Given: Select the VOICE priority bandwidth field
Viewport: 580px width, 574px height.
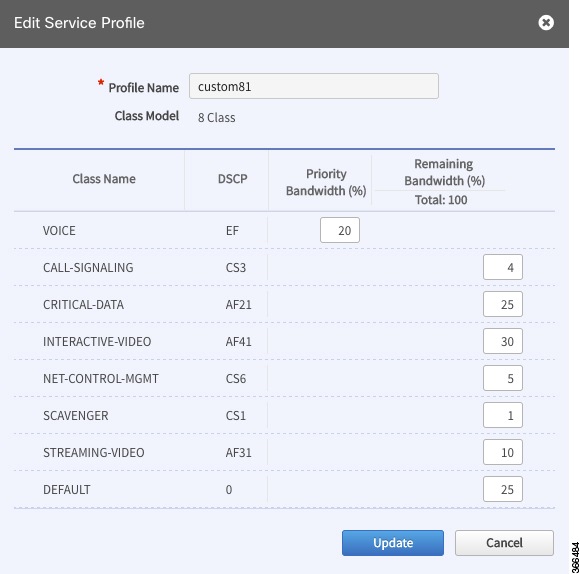Looking at the screenshot, I should pyautogui.click(x=340, y=230).
